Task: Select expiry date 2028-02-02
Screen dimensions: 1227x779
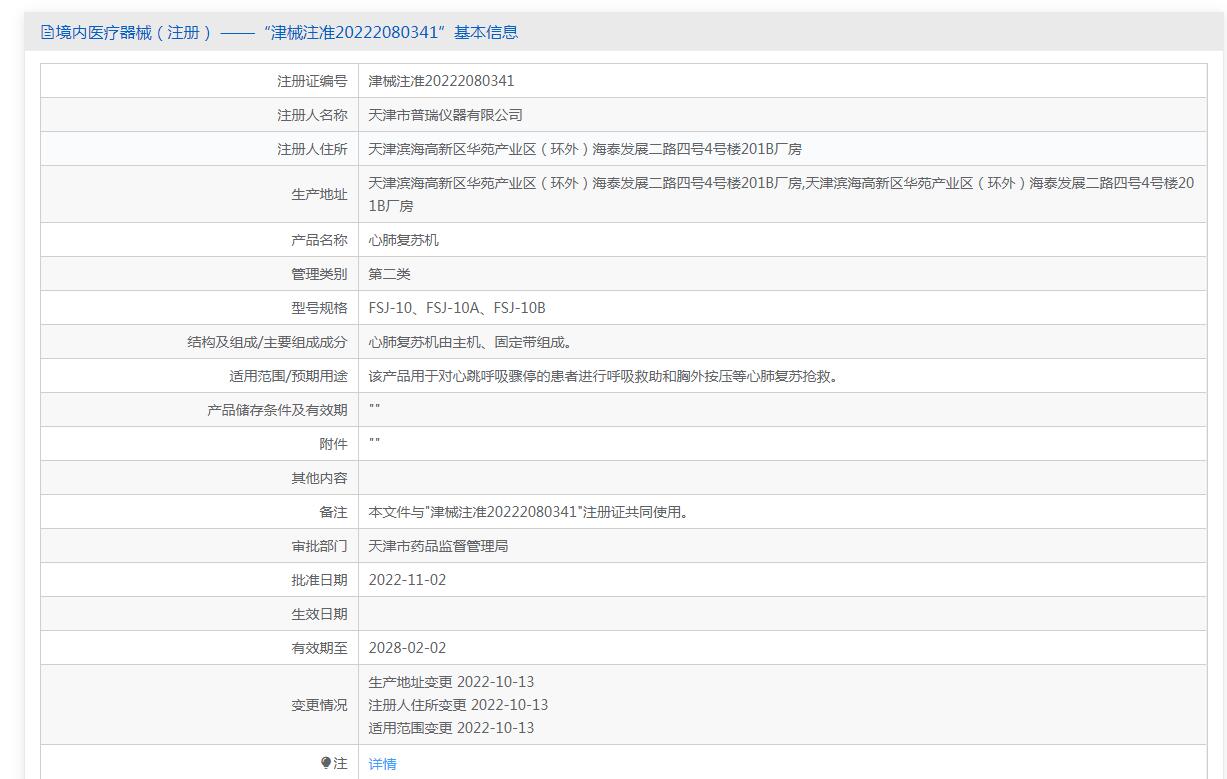Action: (407, 648)
